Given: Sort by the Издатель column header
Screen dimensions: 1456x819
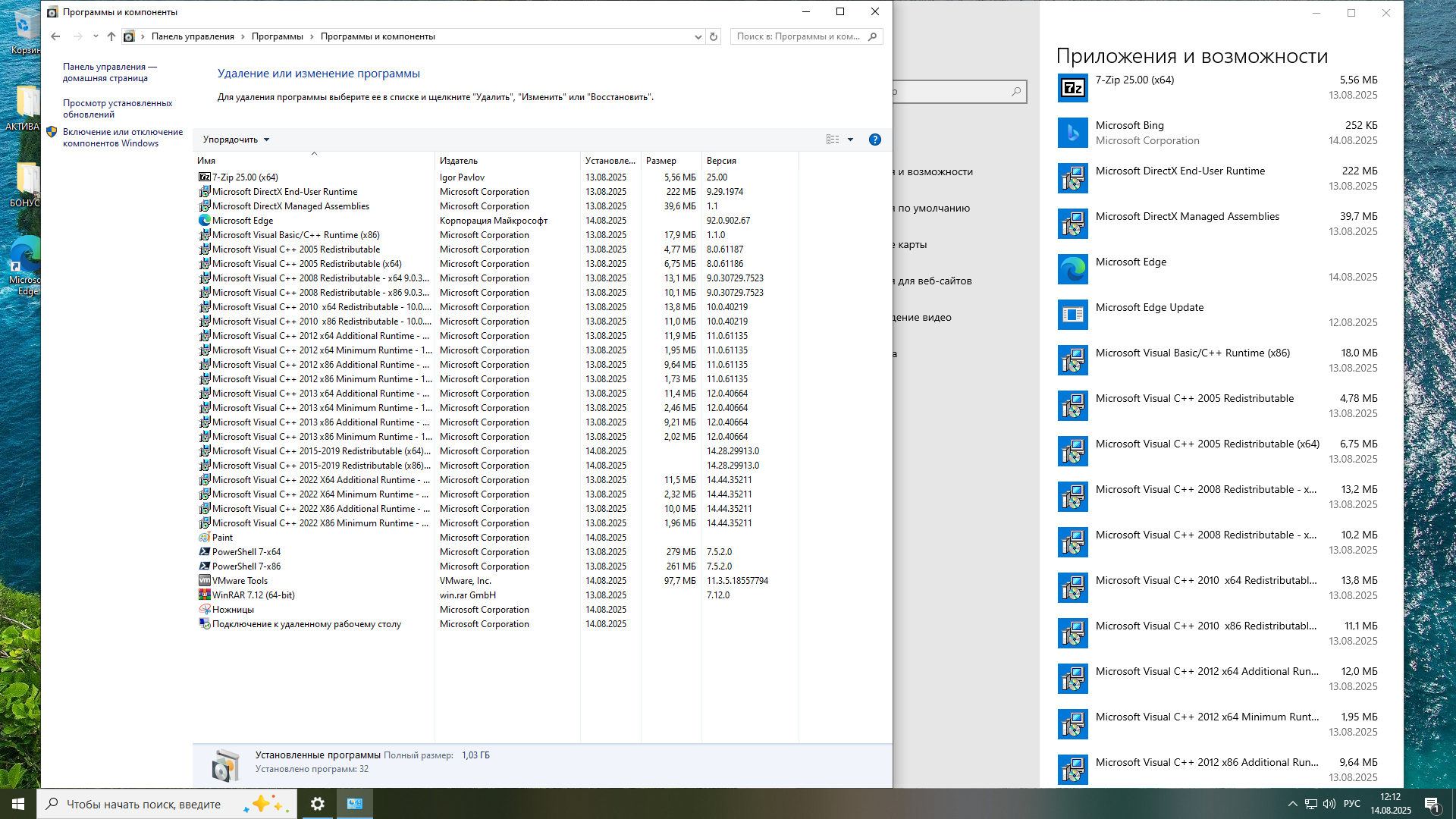Looking at the screenshot, I should (507, 161).
